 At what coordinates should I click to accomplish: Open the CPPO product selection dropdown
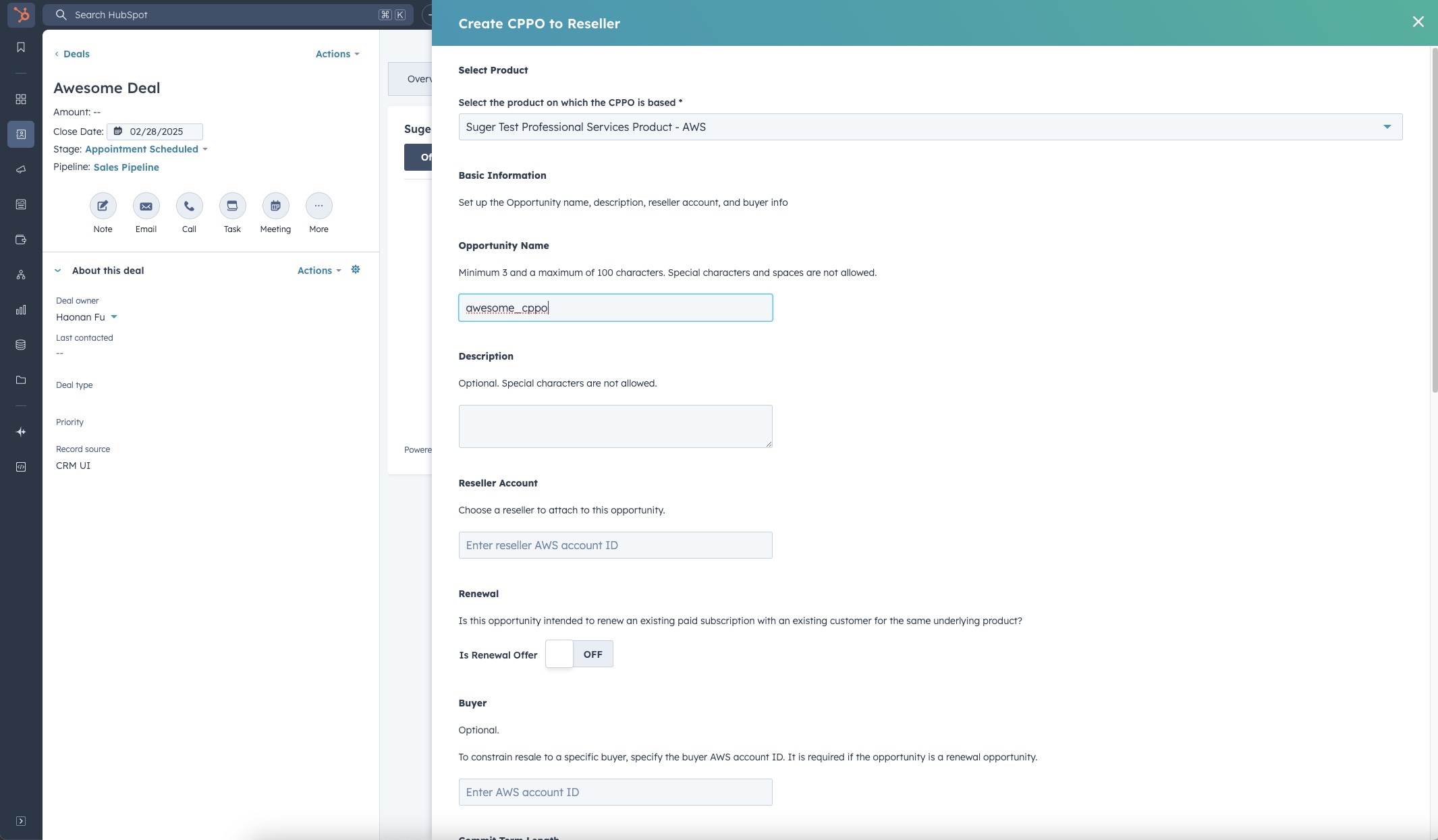point(930,127)
